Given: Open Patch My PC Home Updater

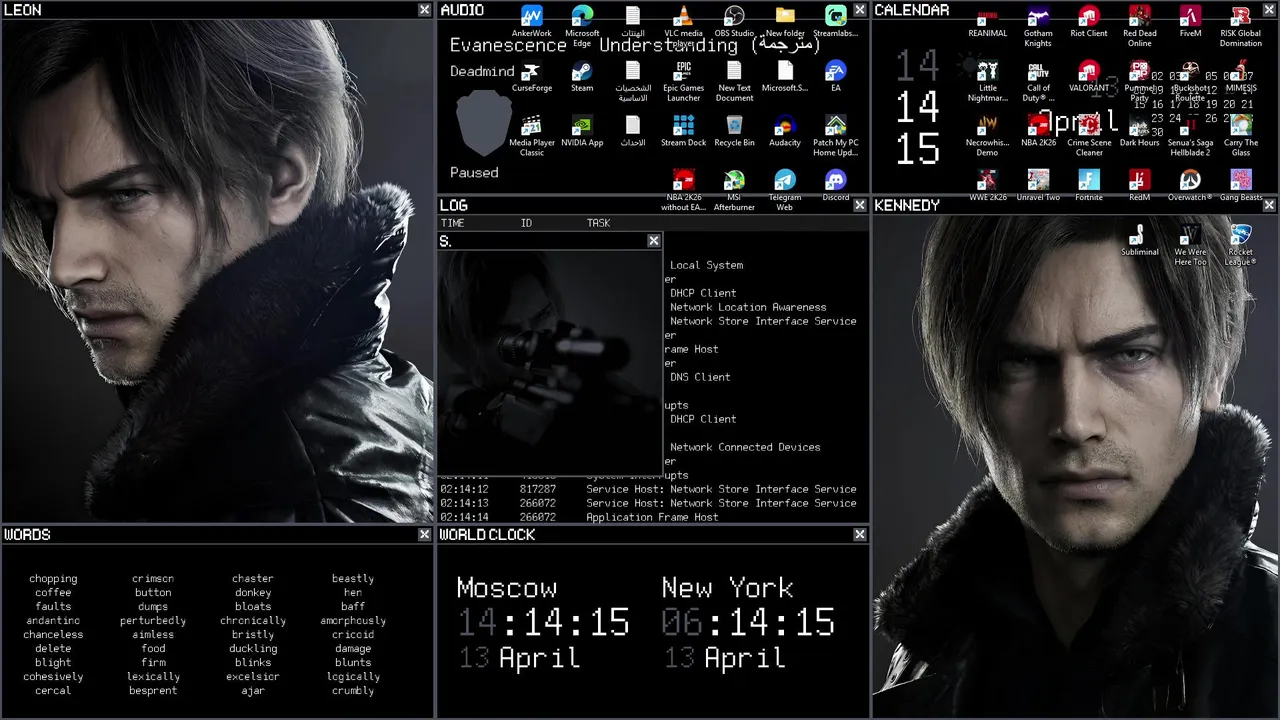Looking at the screenshot, I should (836, 135).
